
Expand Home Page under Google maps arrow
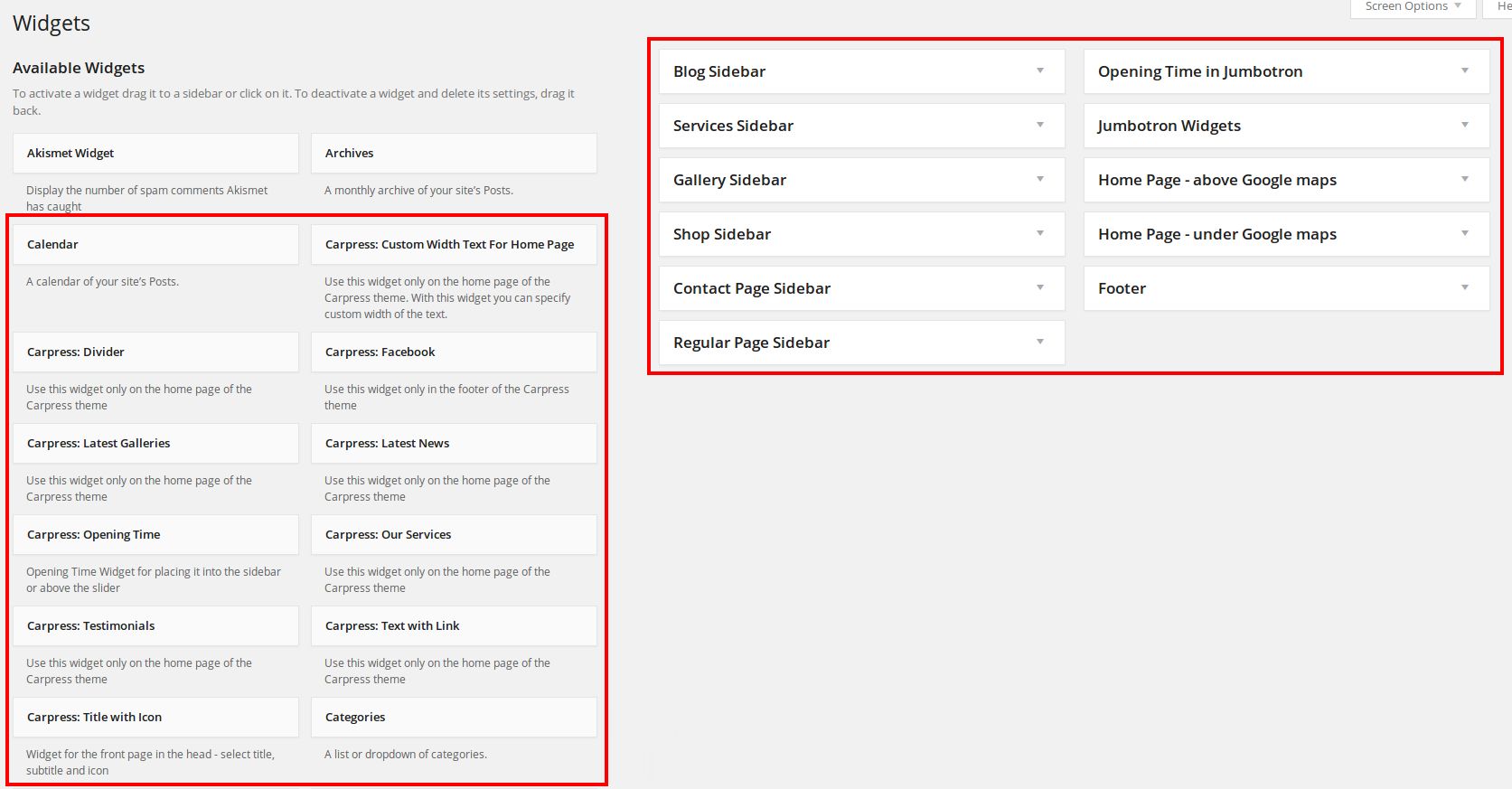coord(1464,234)
